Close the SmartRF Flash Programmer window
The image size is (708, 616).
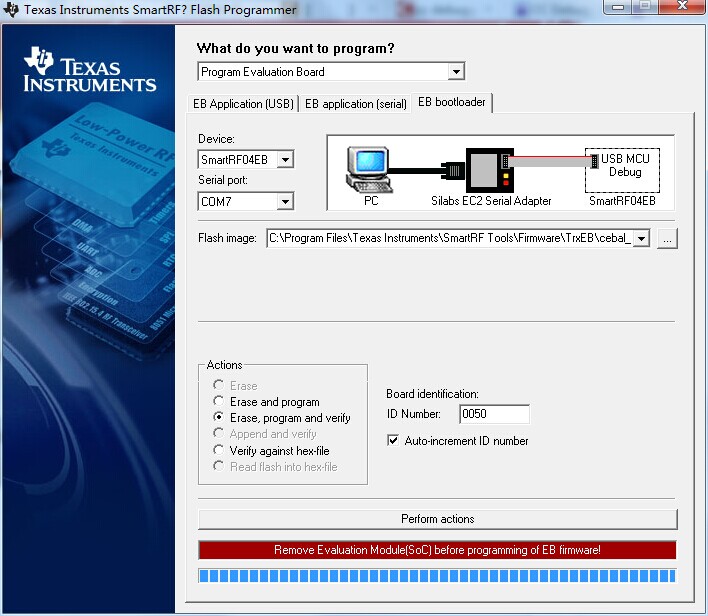tap(682, 6)
